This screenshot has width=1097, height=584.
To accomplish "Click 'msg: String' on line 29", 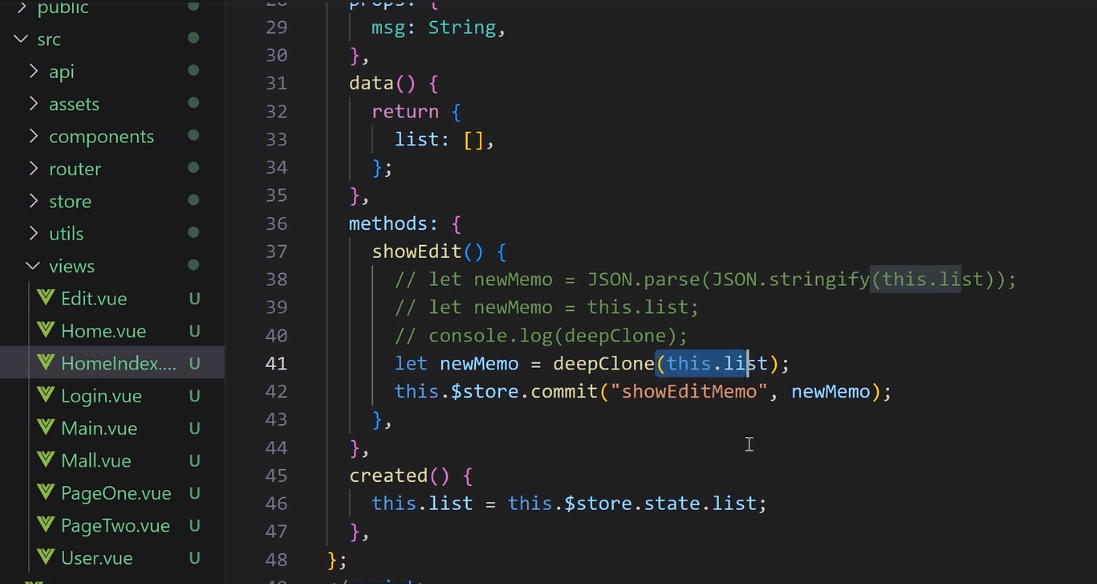I will pos(434,28).
